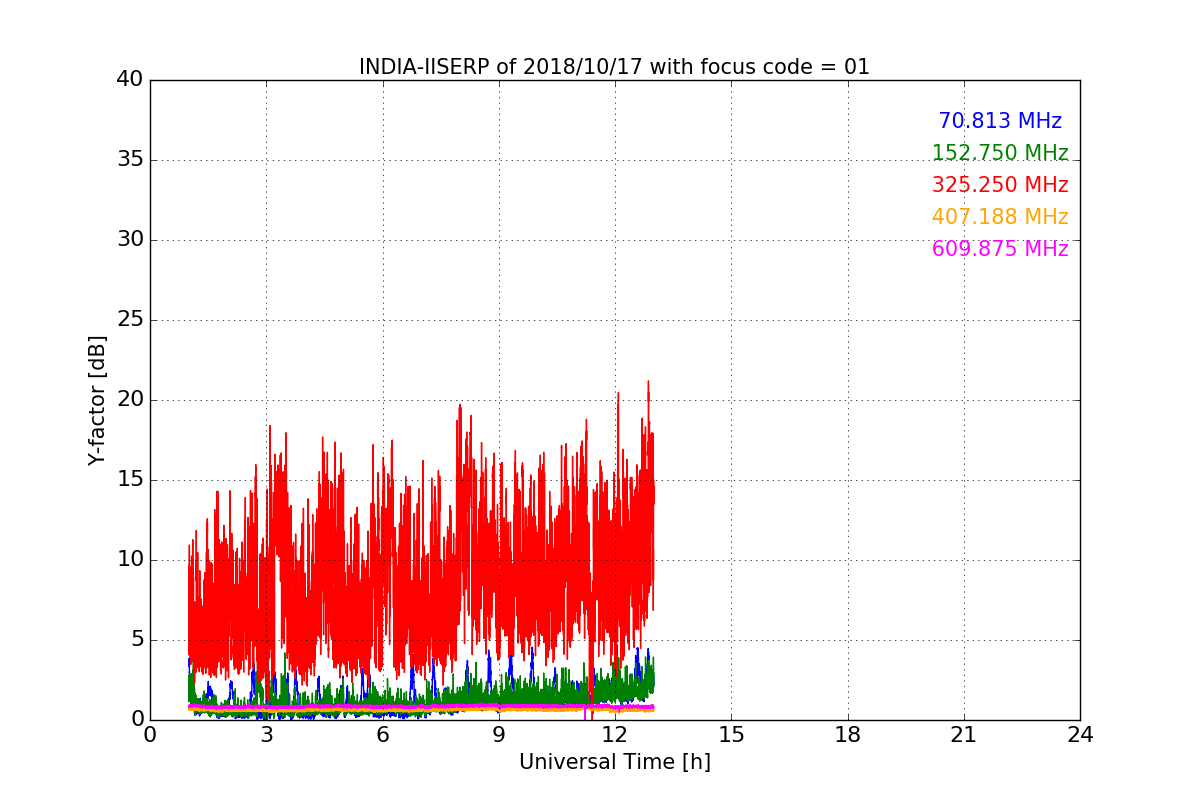This screenshot has width=1200, height=800.
Task: Click the y-axis tick label 20
Action: point(130,400)
